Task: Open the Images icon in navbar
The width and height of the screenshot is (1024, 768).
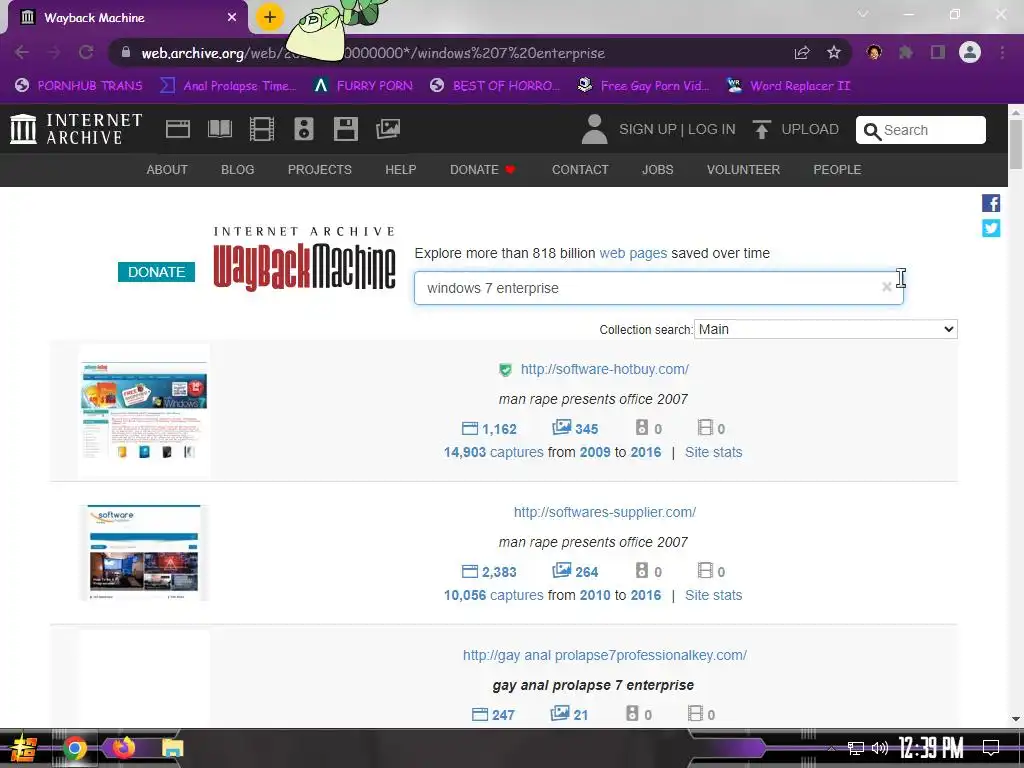Action: pyautogui.click(x=388, y=129)
